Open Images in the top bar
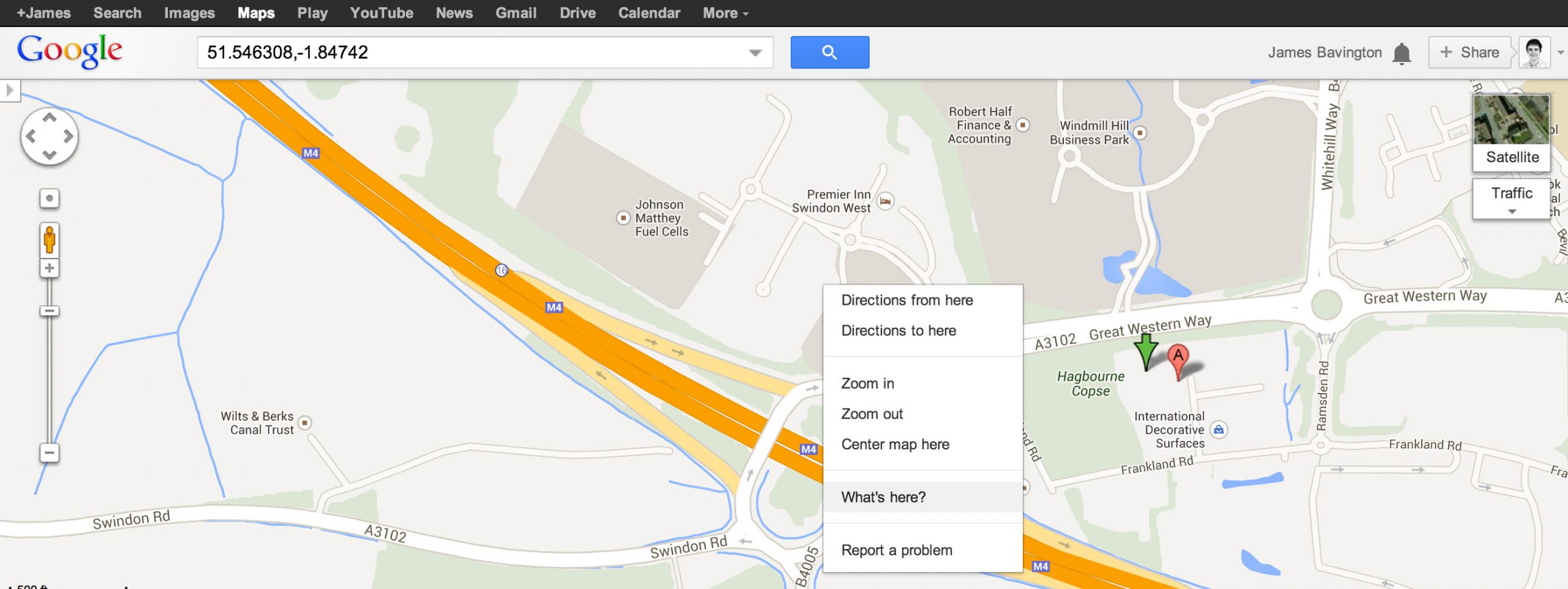The height and width of the screenshot is (589, 1568). [189, 13]
